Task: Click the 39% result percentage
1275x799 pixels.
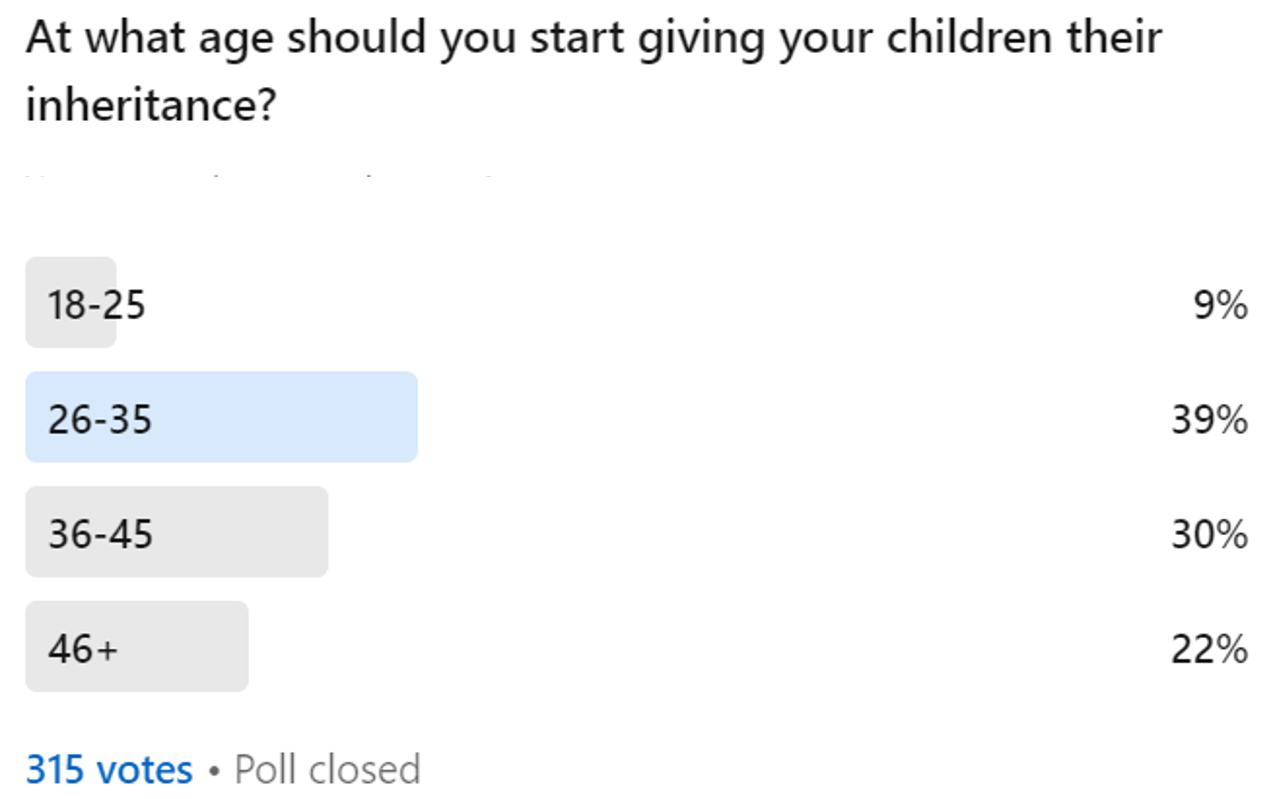Action: pyautogui.click(x=1209, y=420)
